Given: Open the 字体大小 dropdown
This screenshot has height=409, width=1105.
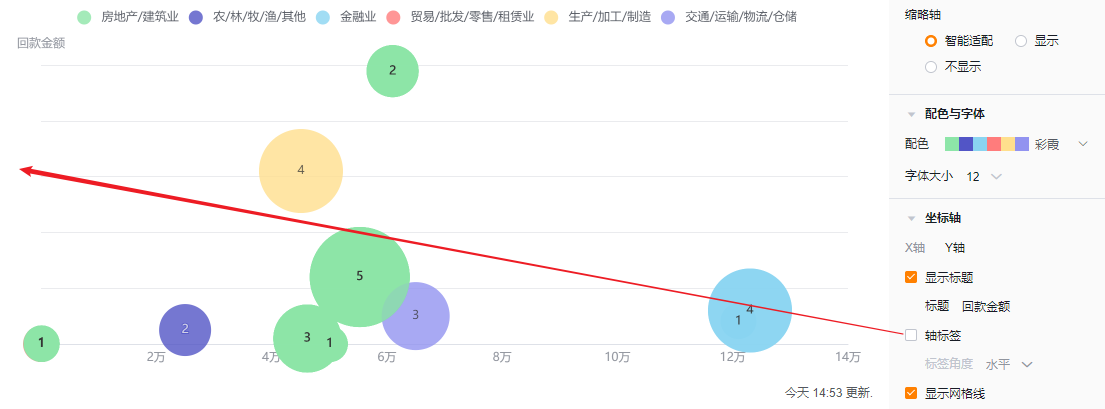Looking at the screenshot, I should tap(983, 176).
